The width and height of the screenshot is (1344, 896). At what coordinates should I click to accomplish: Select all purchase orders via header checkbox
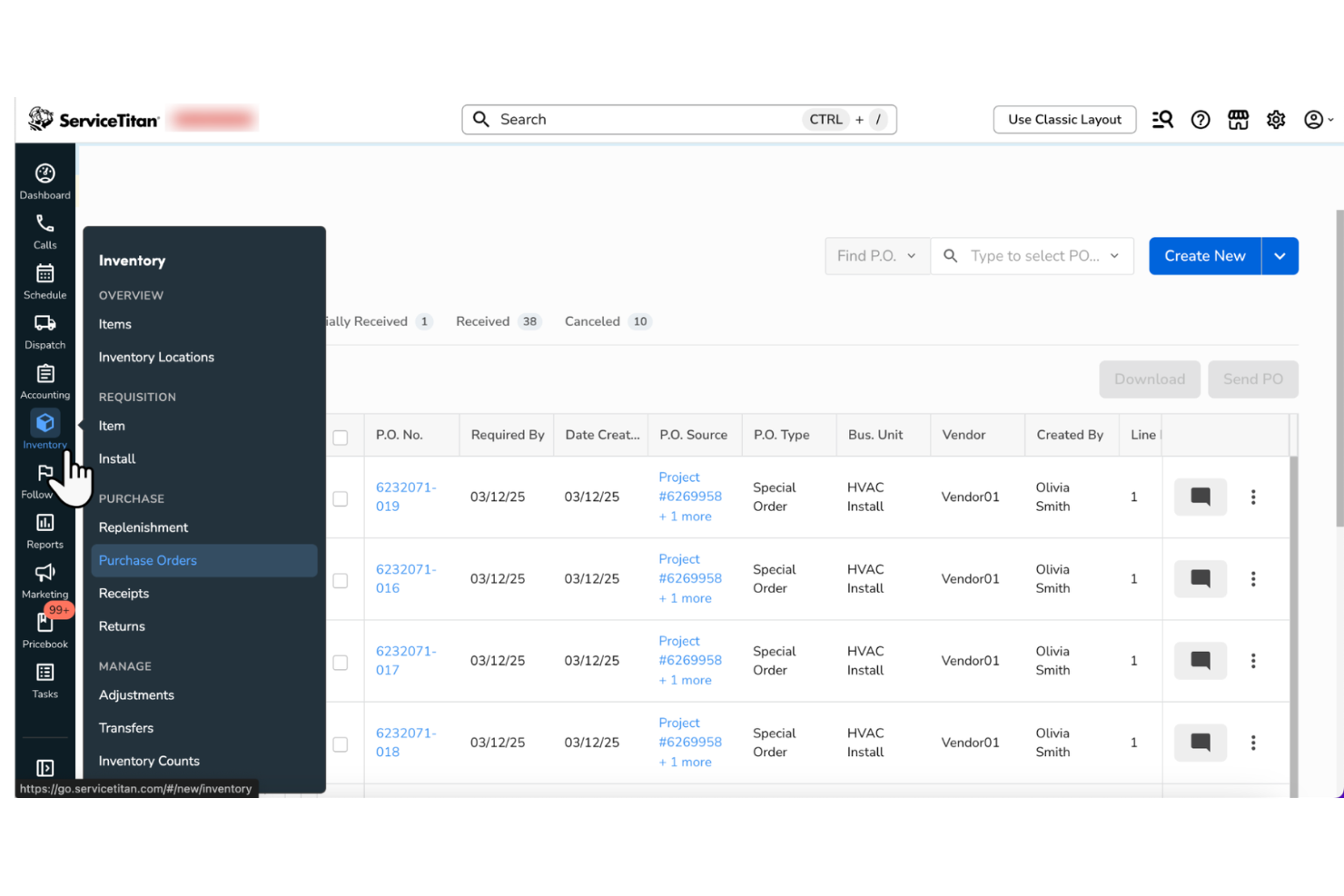point(341,437)
